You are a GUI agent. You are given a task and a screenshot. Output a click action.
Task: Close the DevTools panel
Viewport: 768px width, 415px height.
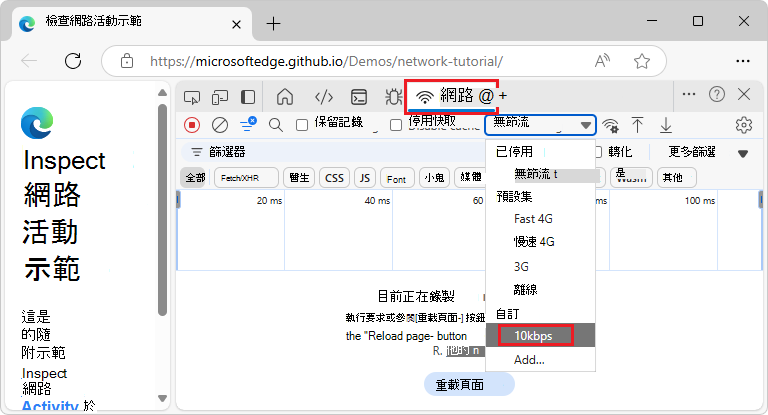(x=744, y=94)
